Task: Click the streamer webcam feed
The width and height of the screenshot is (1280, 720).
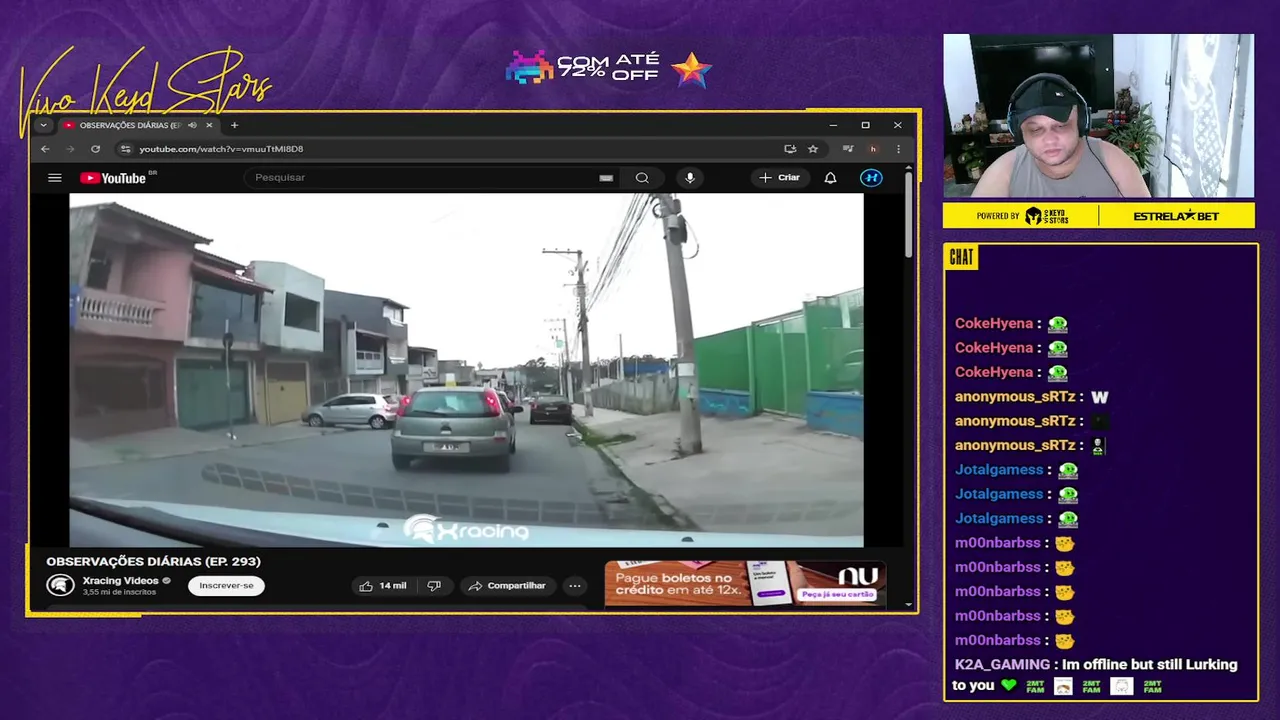Action: pyautogui.click(x=1098, y=116)
